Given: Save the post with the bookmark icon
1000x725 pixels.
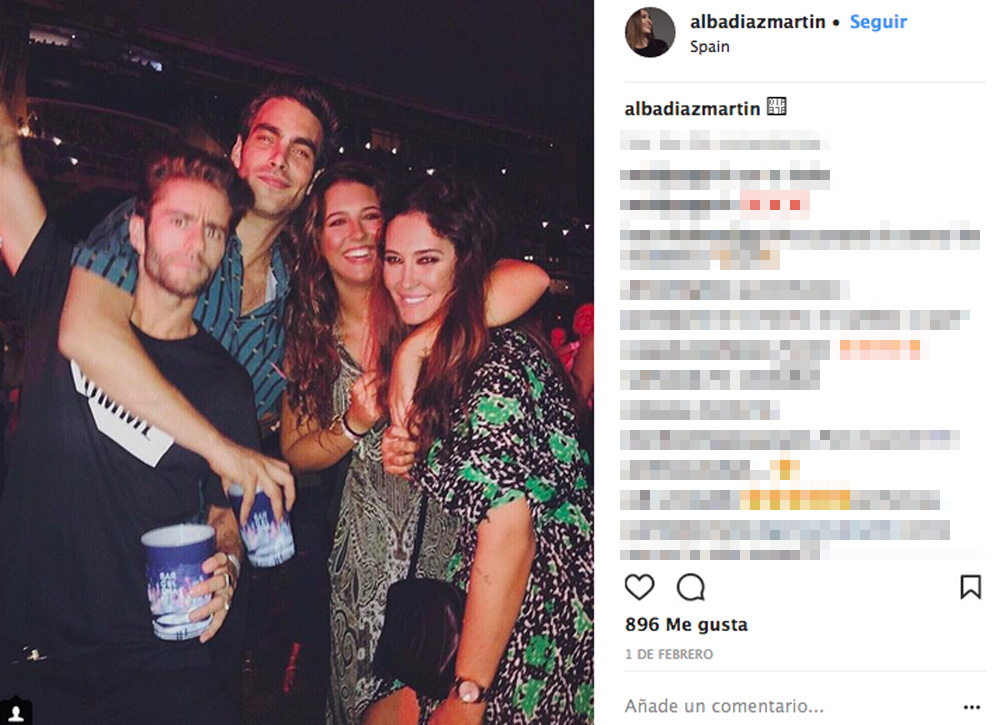Looking at the screenshot, I should pyautogui.click(x=970, y=587).
